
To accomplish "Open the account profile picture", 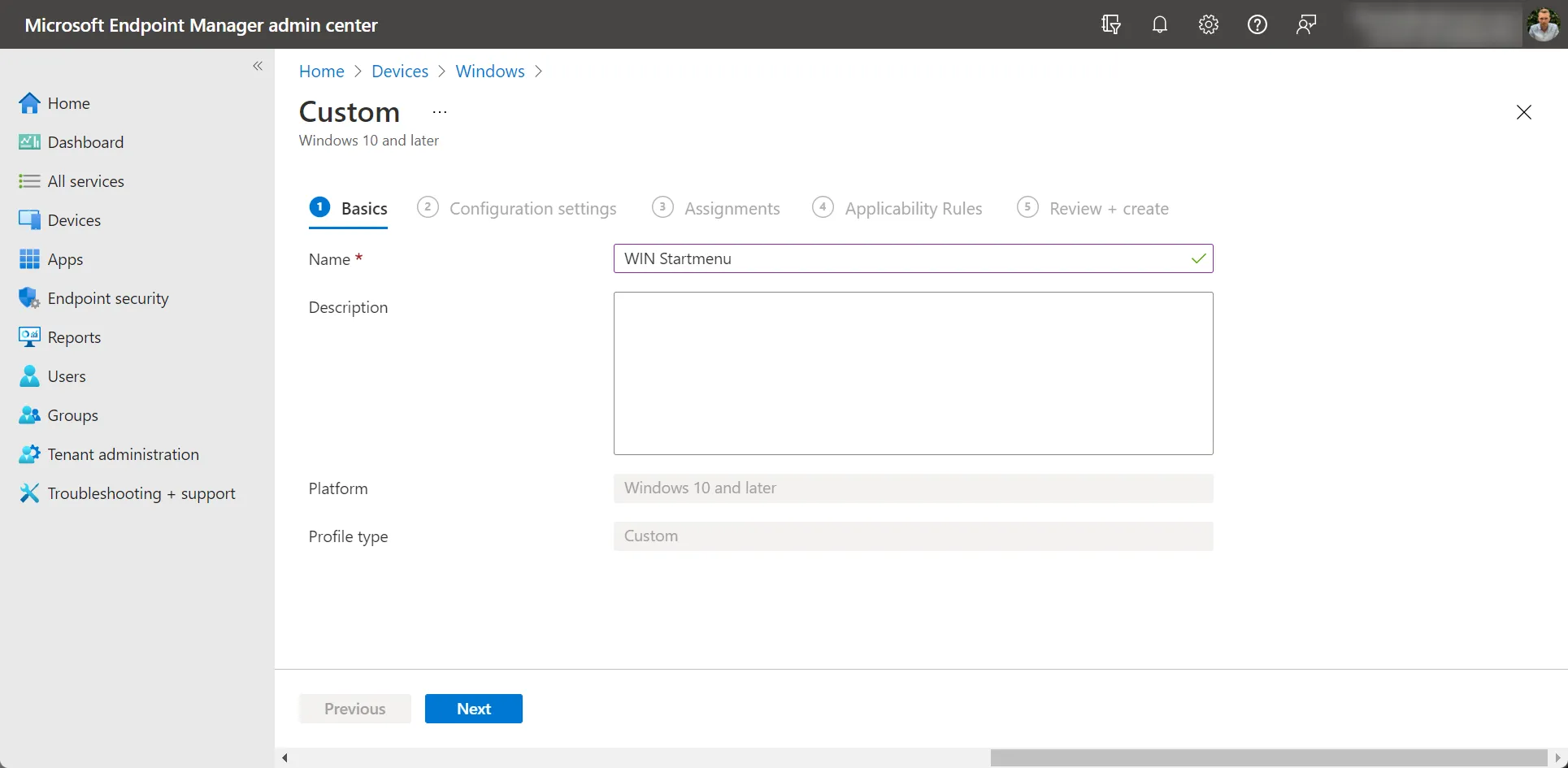I will (x=1543, y=24).
